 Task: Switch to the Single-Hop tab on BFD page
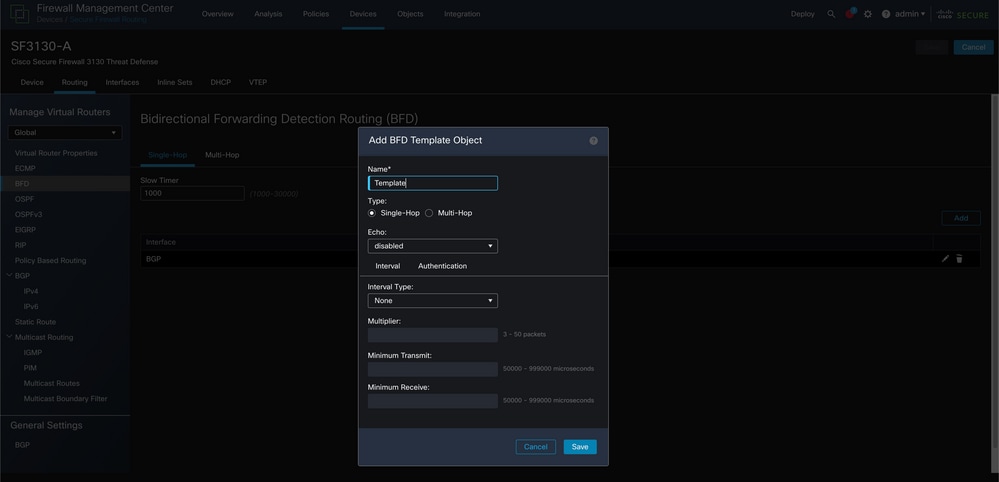pos(168,155)
